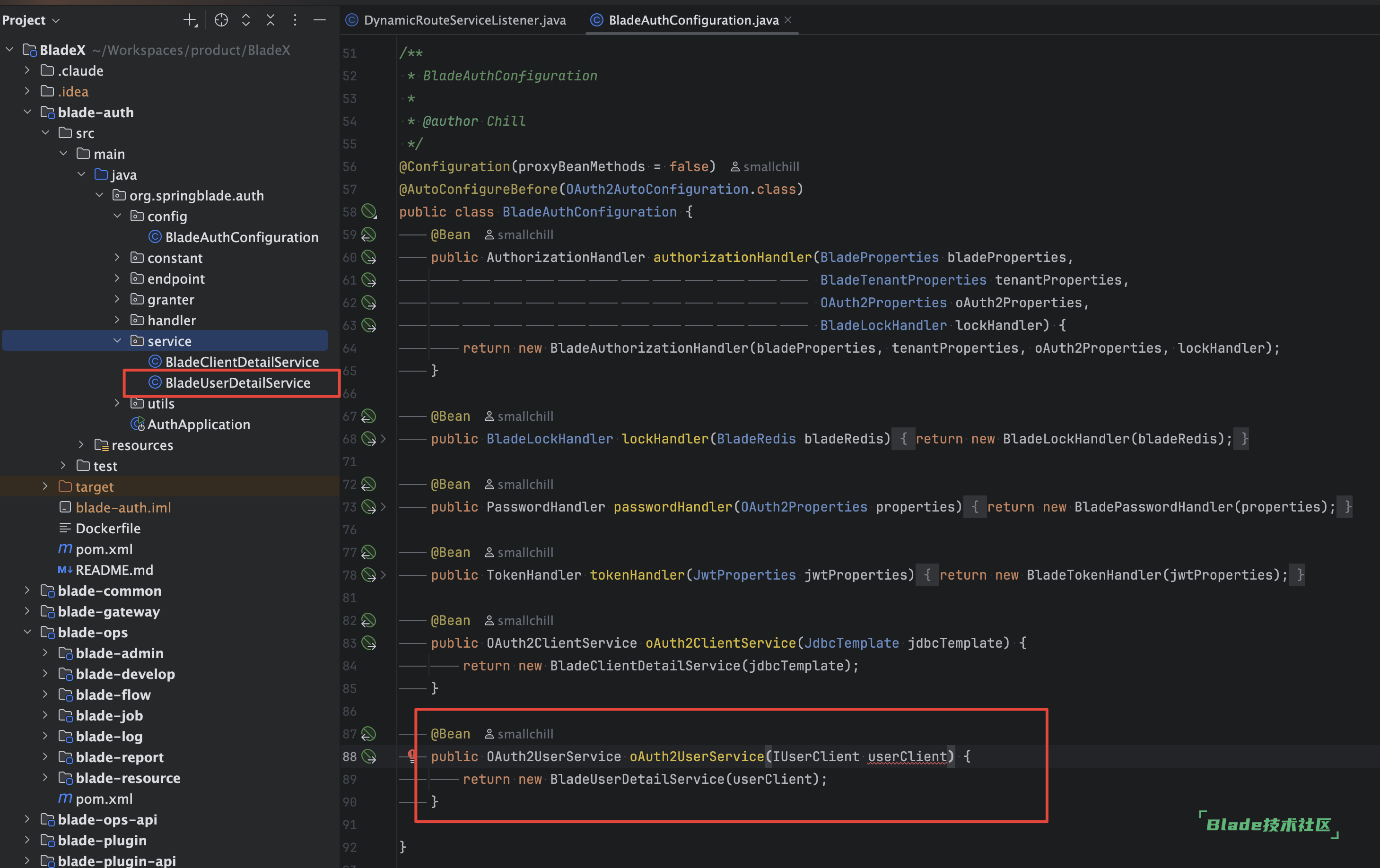Click bean gutter icon on line 83

[x=369, y=643]
